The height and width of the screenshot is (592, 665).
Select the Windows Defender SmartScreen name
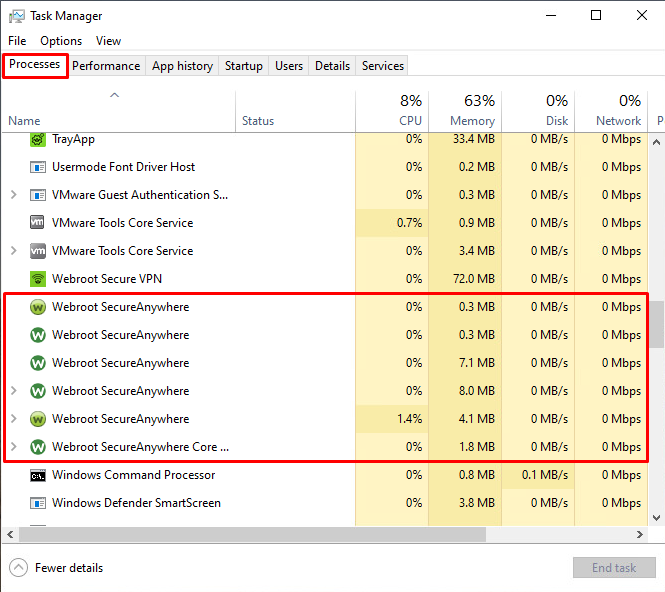click(x=136, y=503)
